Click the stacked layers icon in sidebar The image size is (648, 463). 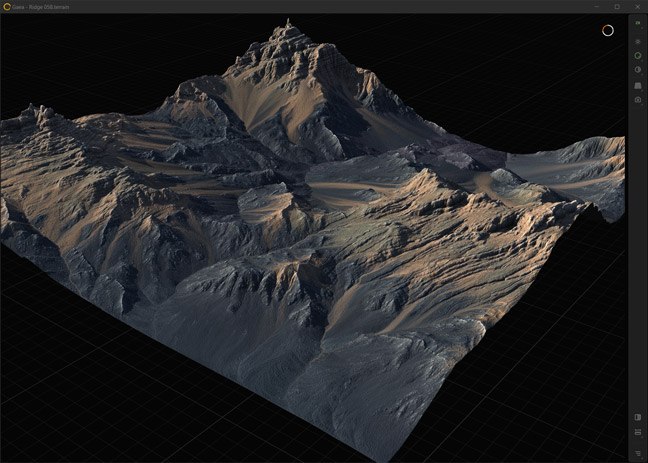[638, 41]
